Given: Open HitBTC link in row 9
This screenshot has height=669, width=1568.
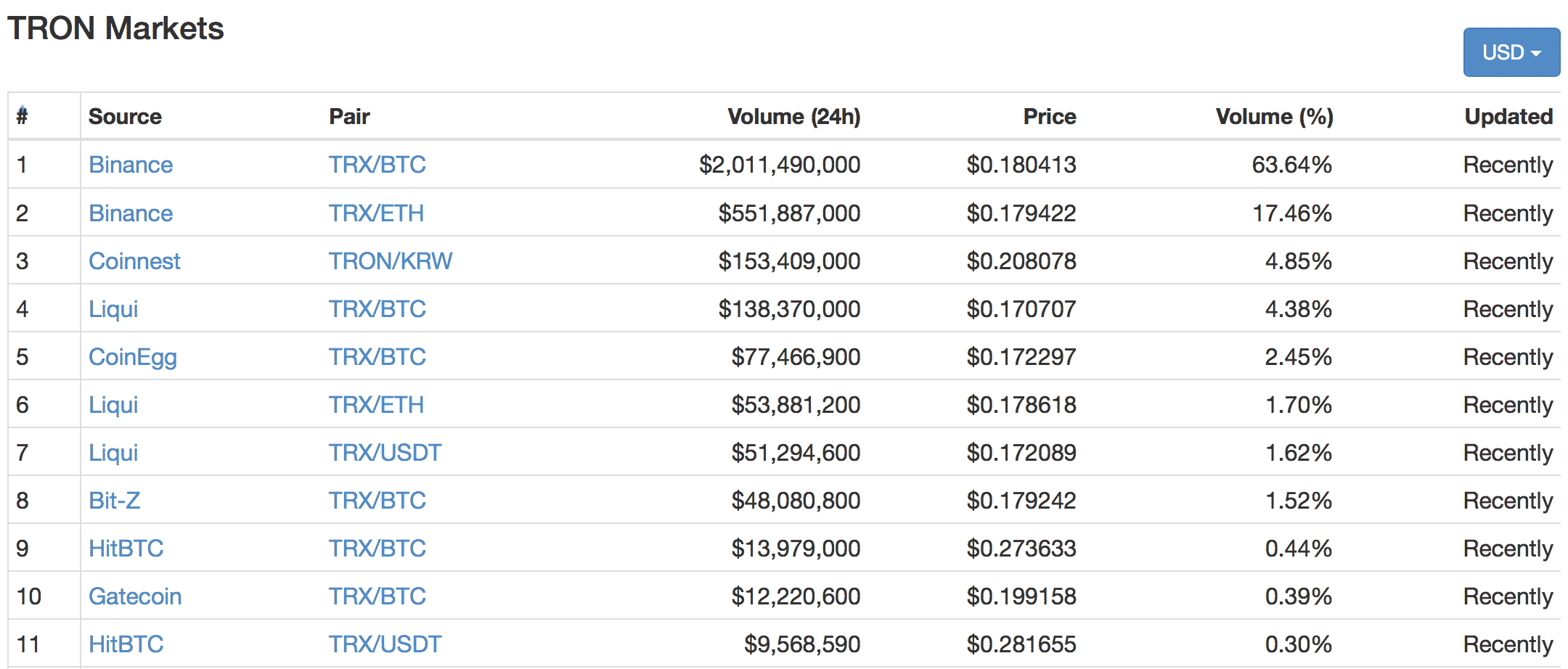Looking at the screenshot, I should point(126,549).
